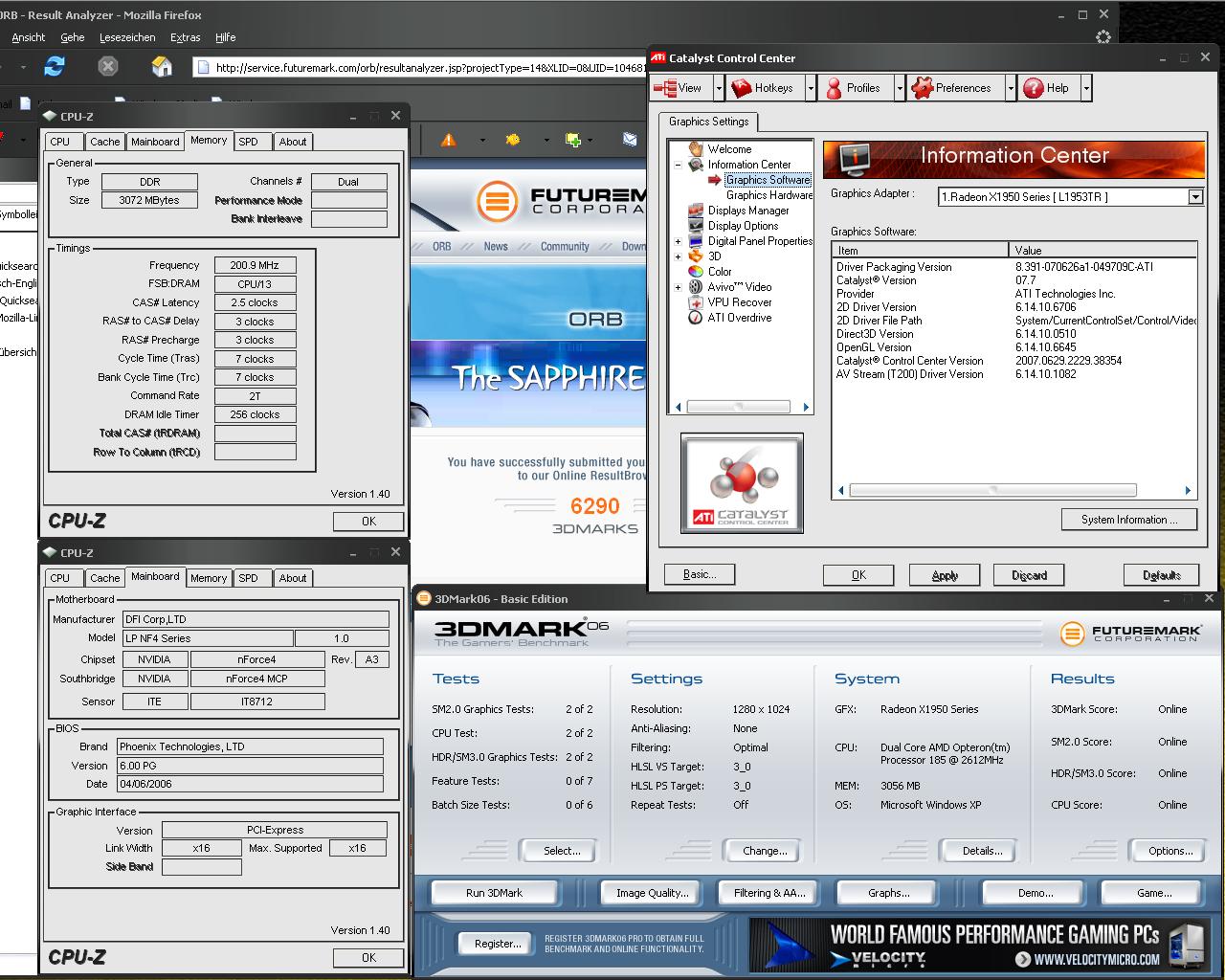Click the page icon in the Firefox URL bar

202,67
